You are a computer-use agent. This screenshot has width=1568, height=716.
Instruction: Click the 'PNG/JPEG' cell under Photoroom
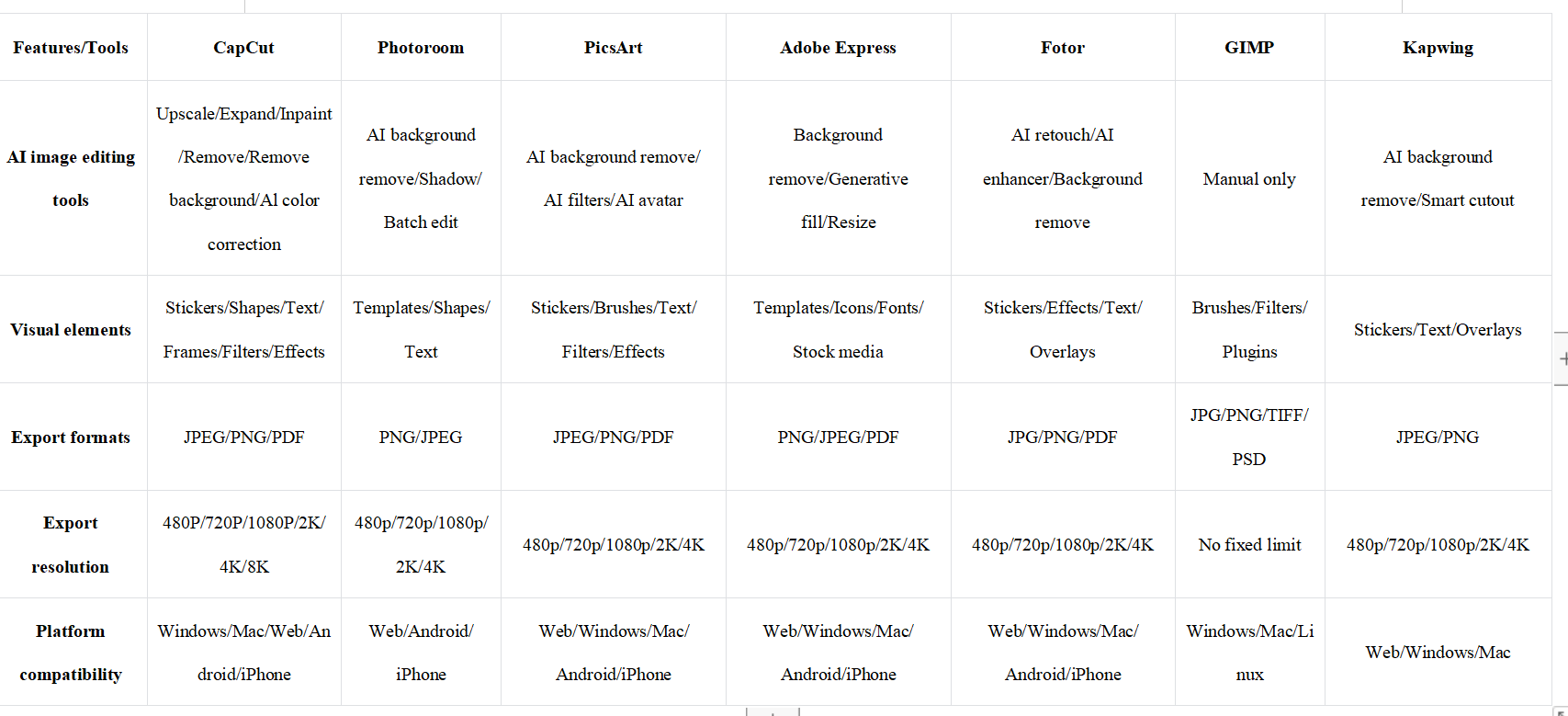click(421, 438)
